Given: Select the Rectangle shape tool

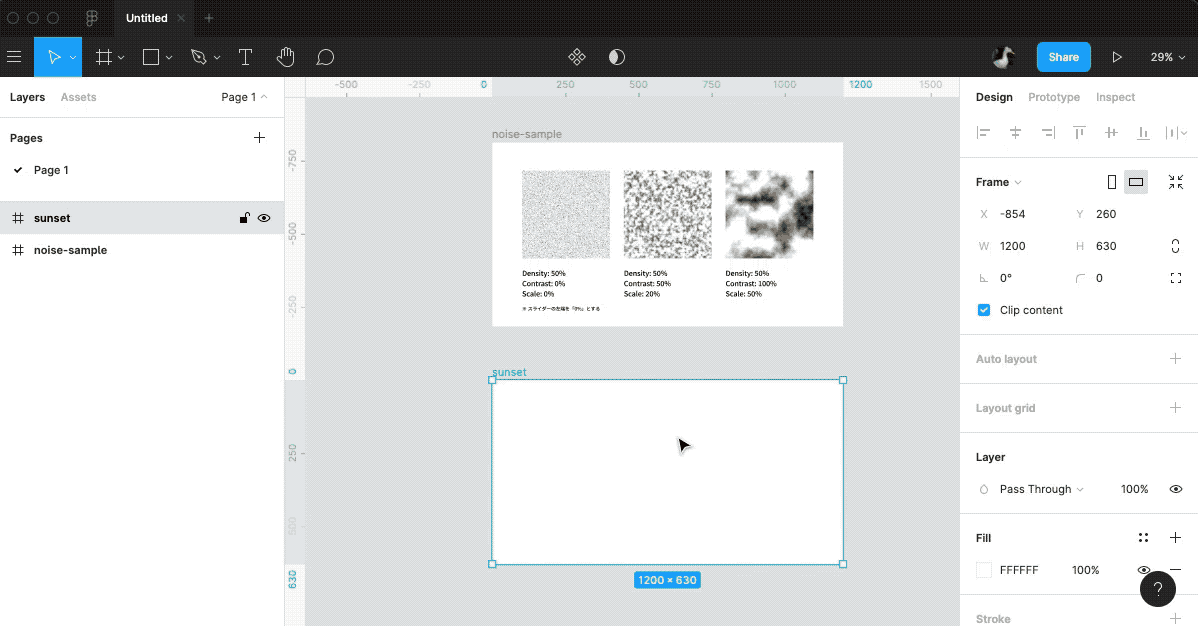Looking at the screenshot, I should click(151, 57).
